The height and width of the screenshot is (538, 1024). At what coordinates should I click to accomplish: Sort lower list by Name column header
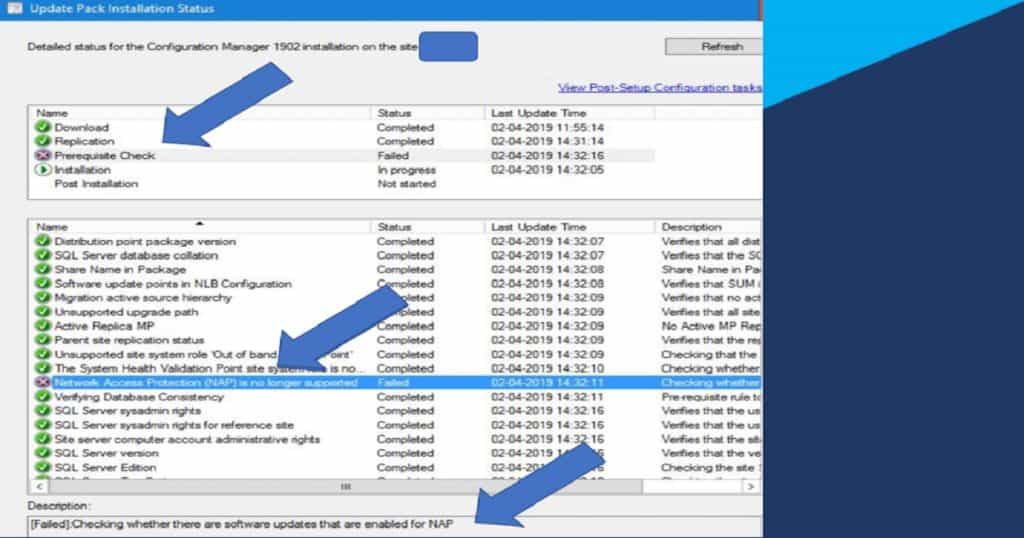(200, 227)
